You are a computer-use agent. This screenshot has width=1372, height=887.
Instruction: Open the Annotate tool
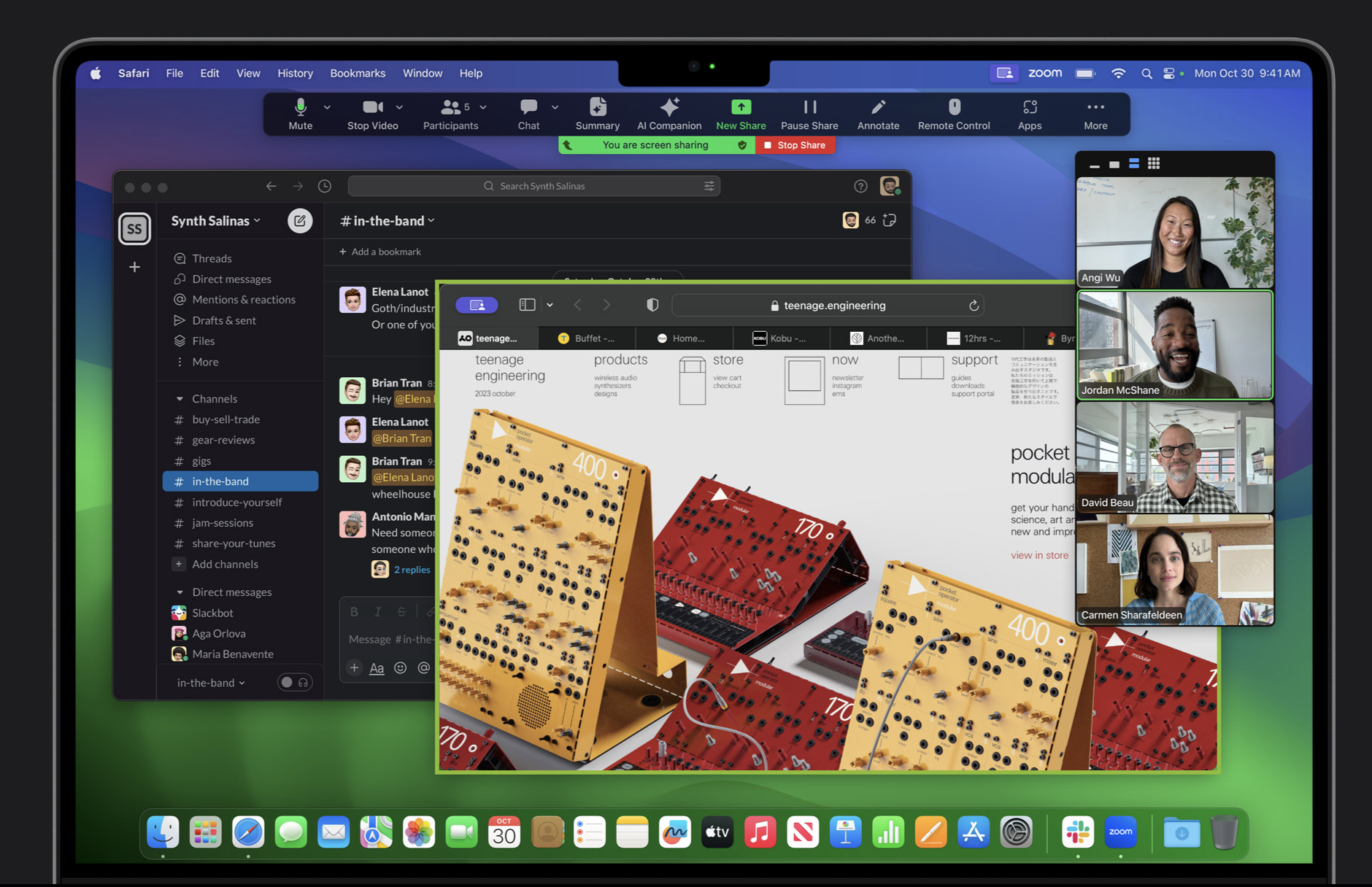(x=878, y=115)
